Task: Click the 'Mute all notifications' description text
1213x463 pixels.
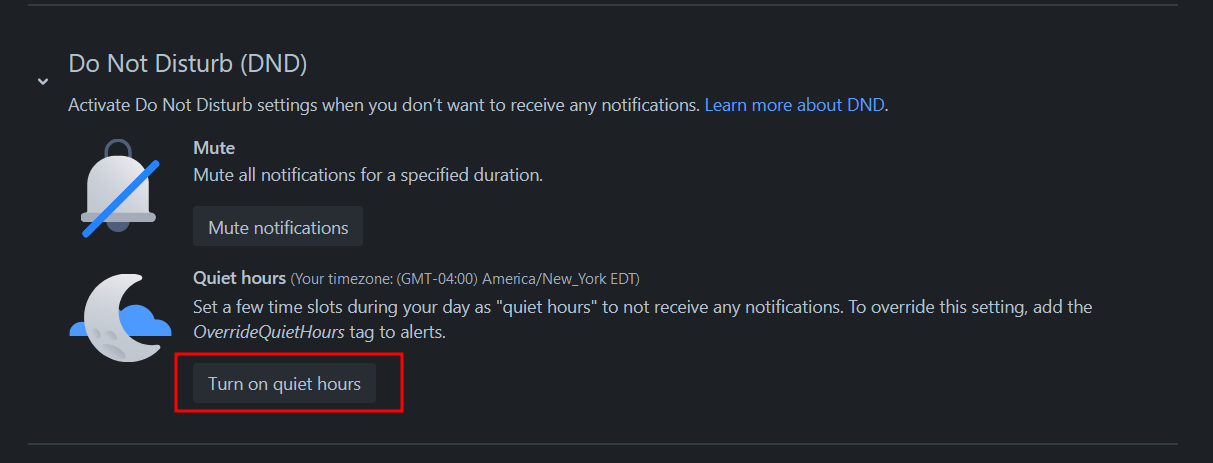Action: [367, 175]
